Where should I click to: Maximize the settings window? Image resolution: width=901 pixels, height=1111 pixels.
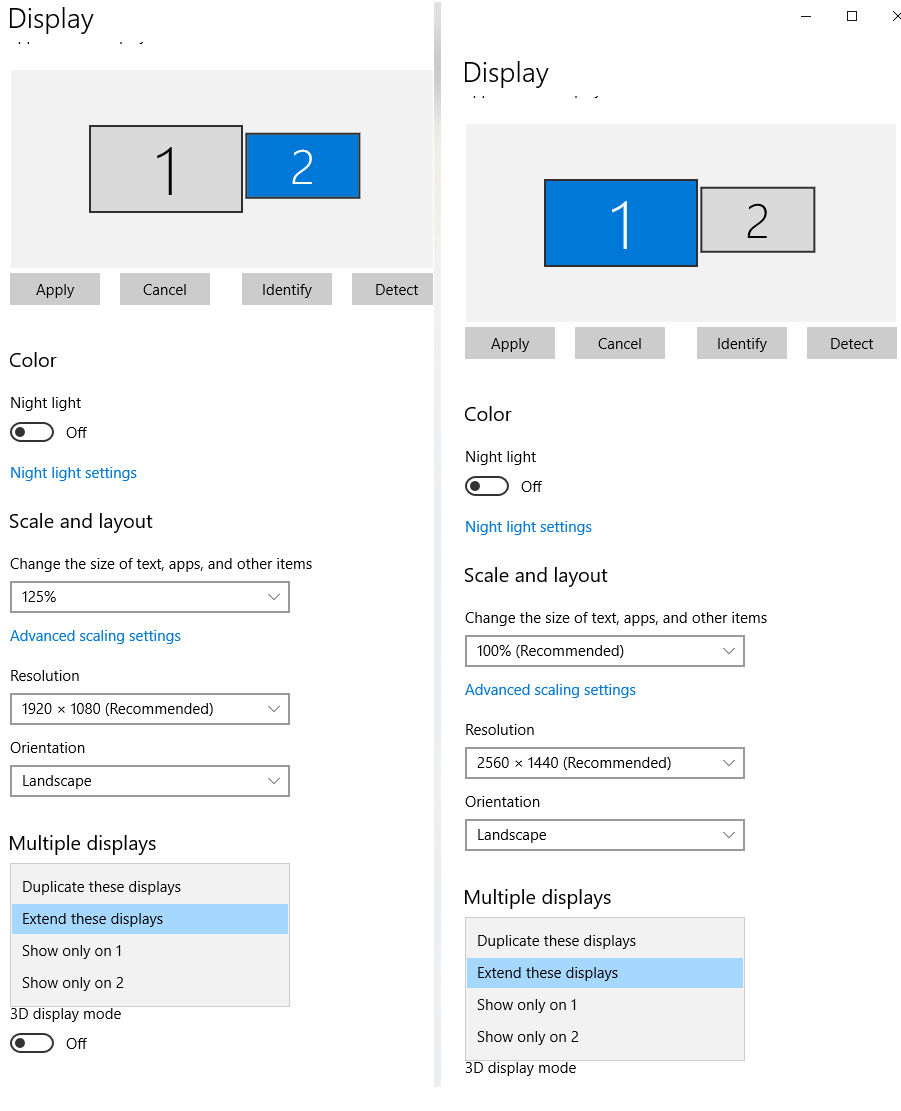[851, 16]
